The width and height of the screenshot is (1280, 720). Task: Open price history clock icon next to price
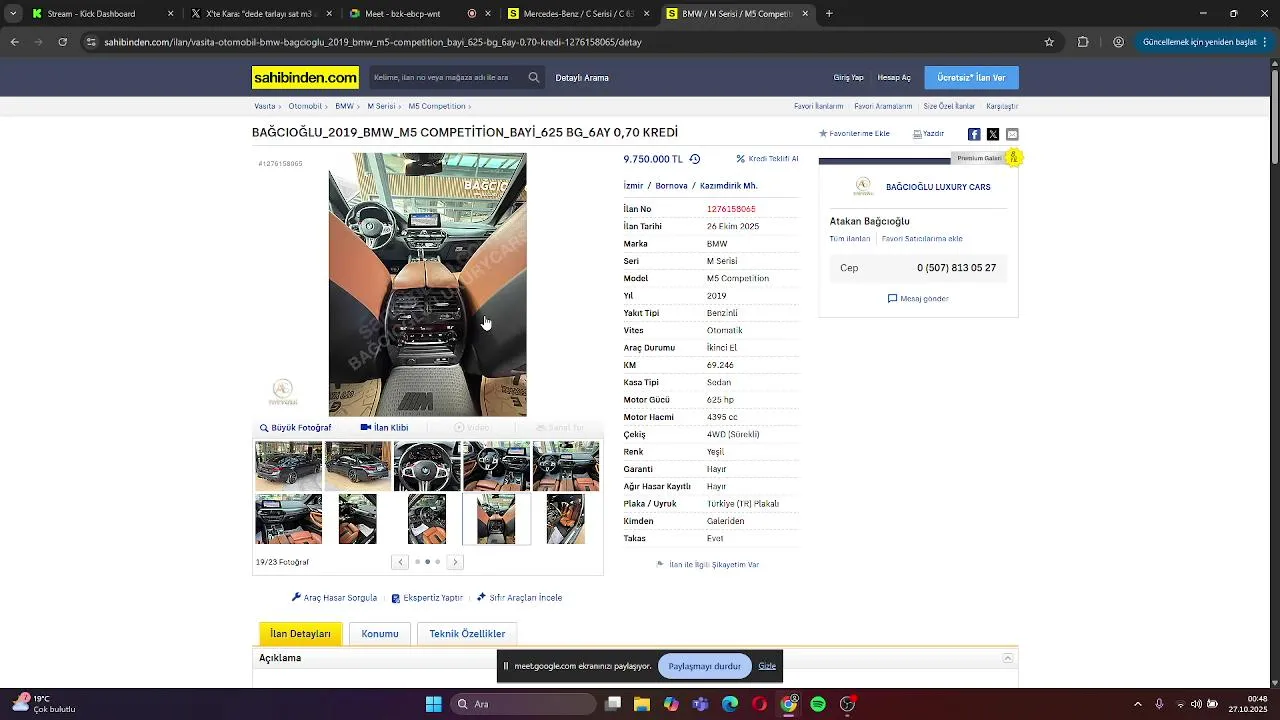pyautogui.click(x=695, y=159)
